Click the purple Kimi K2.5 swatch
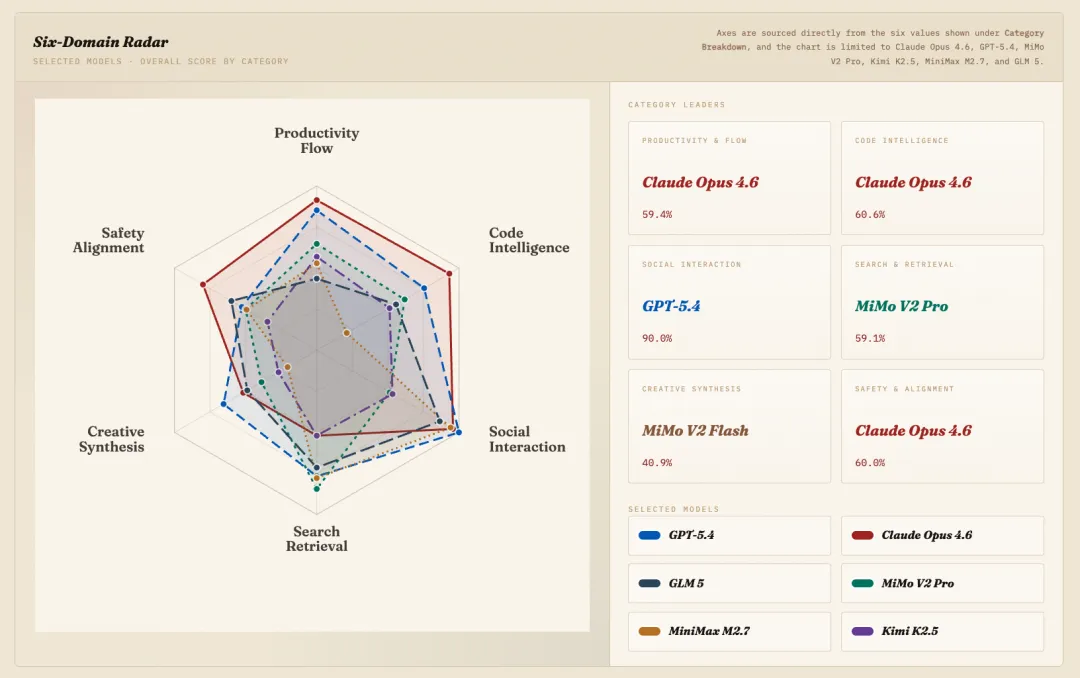Screen dimensions: 1080x678 pyautogui.click(x=862, y=631)
